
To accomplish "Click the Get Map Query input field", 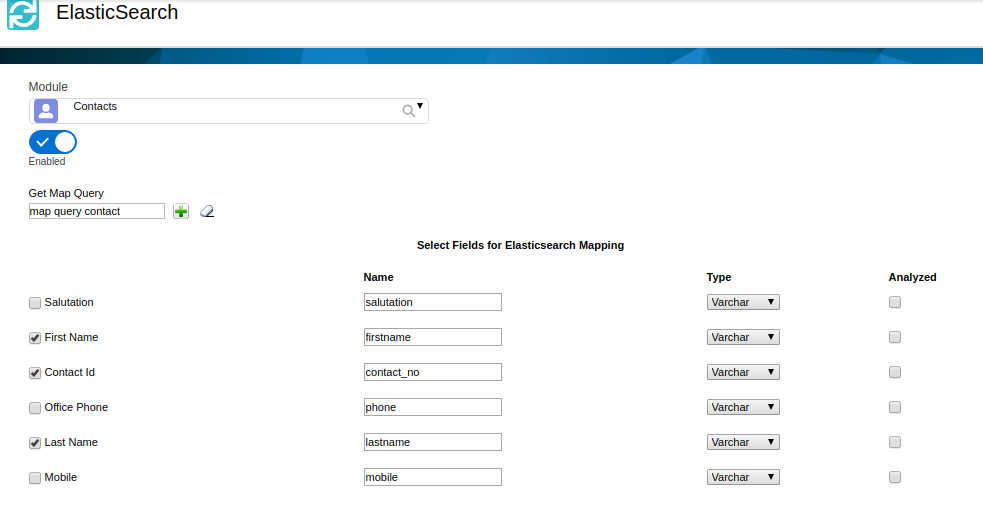I will [x=96, y=211].
